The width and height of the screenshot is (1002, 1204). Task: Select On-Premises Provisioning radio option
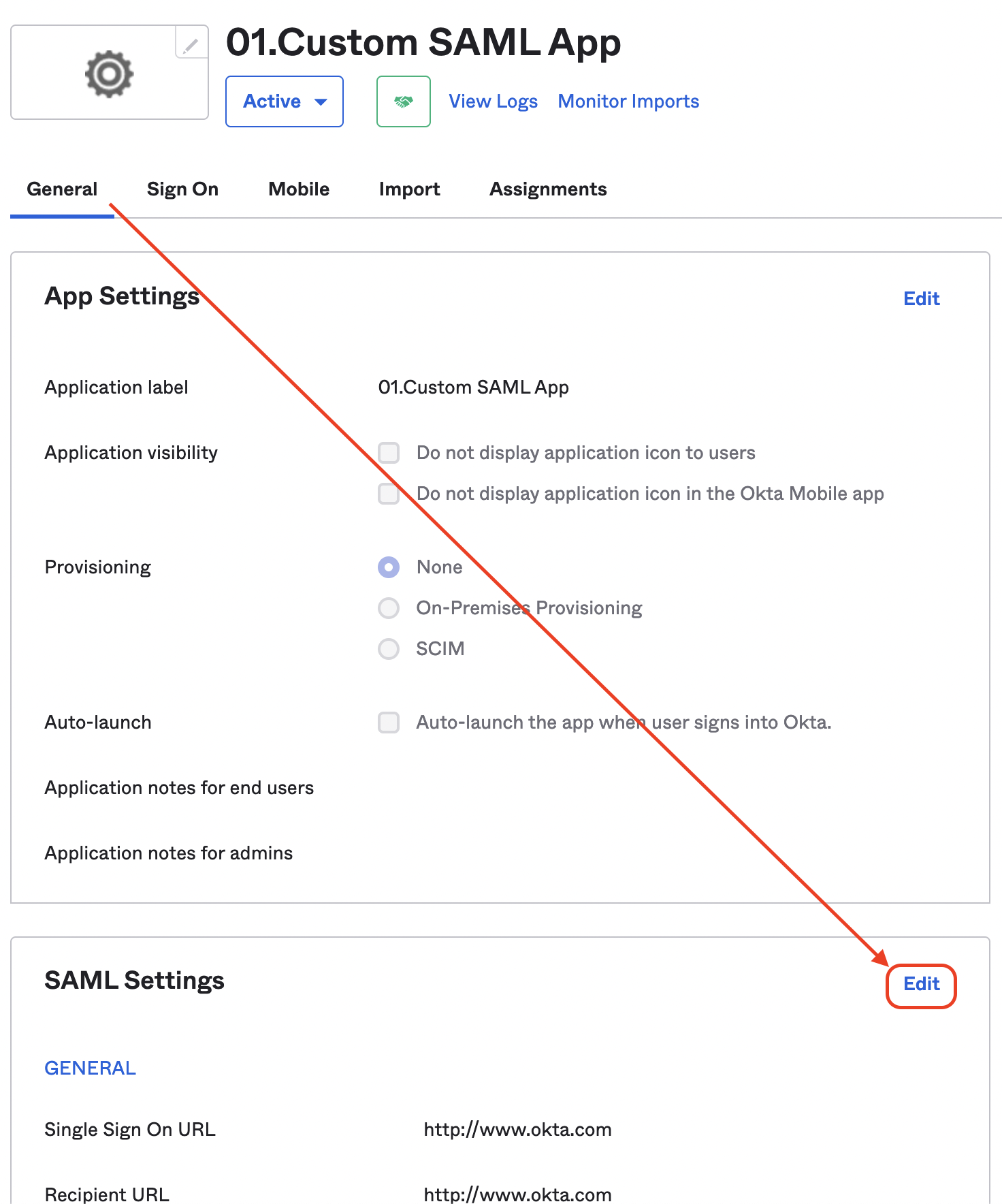pos(389,608)
